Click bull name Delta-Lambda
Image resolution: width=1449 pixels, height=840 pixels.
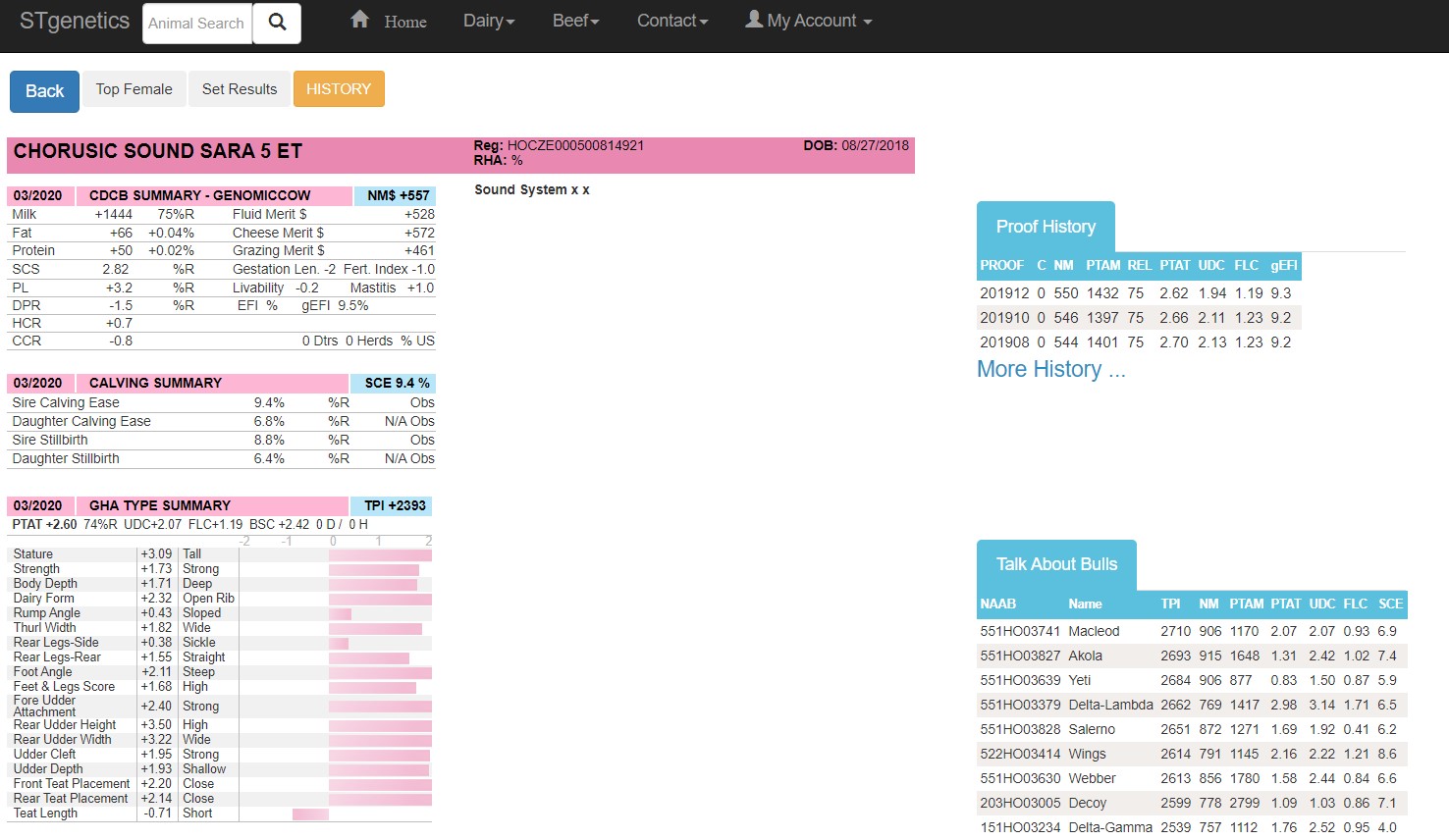coord(1110,705)
